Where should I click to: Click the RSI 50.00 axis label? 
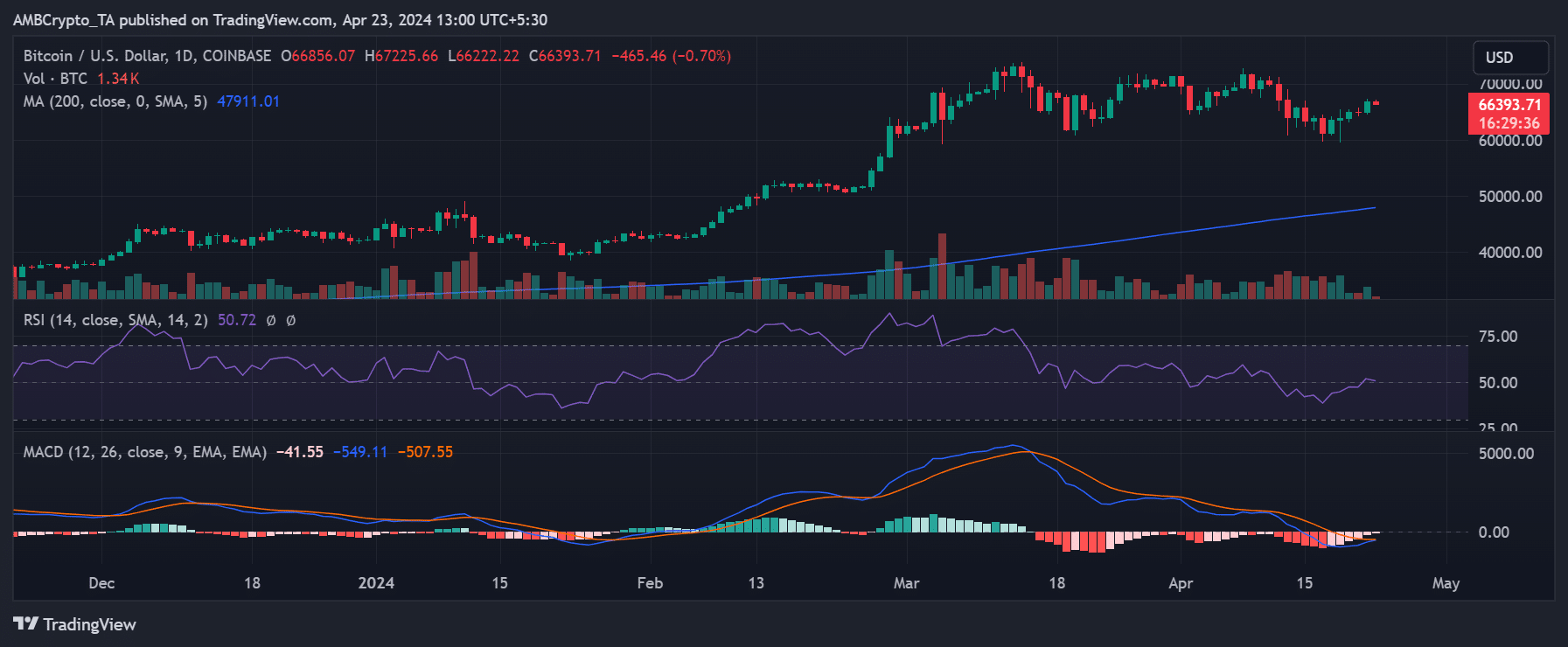[1498, 383]
